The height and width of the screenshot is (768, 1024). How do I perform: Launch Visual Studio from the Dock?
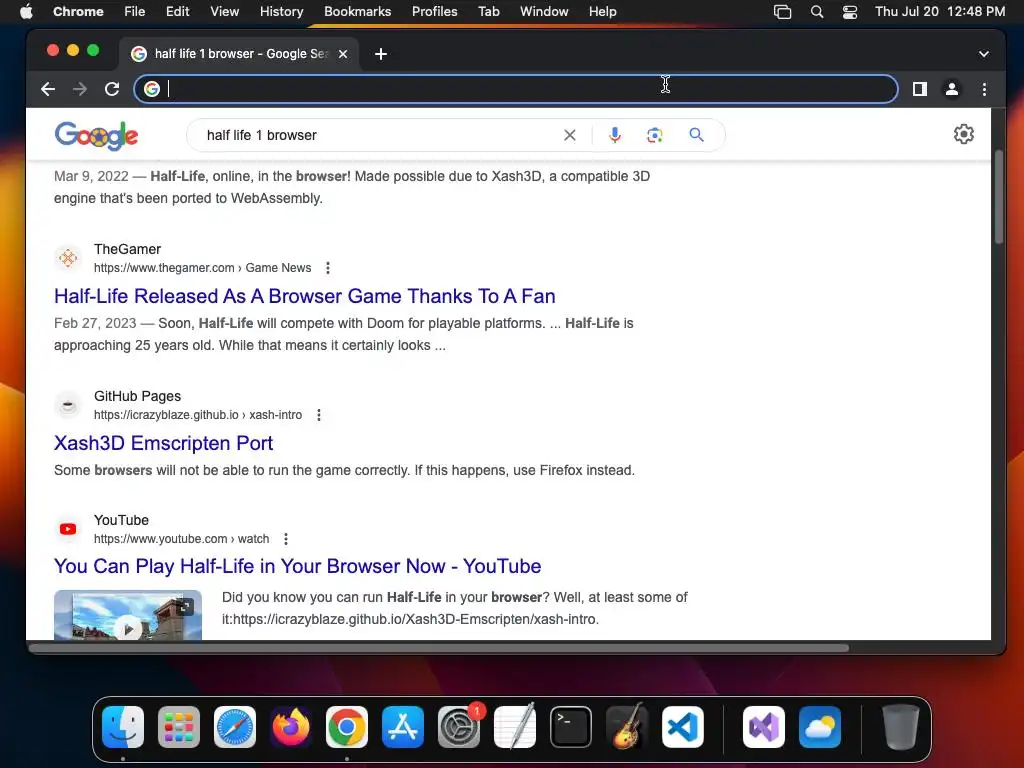pos(764,727)
